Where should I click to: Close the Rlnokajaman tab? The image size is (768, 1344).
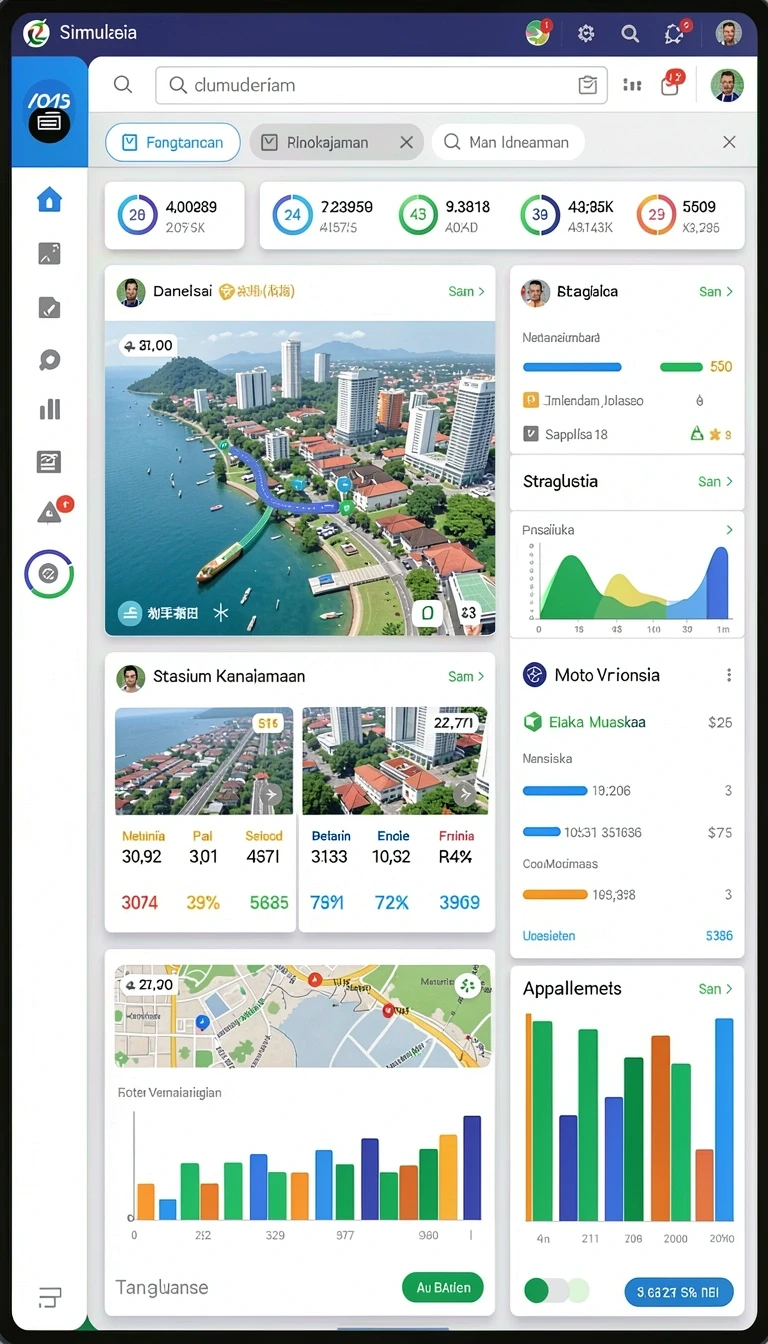406,143
